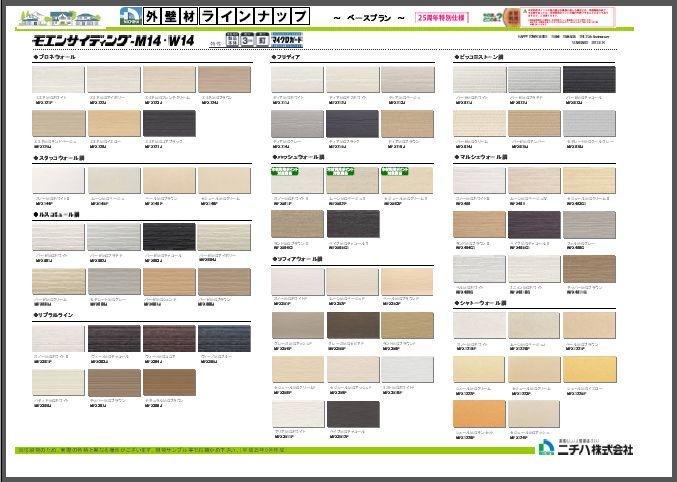Select the first white swatch under リブラルライン
677x482 pixels.
[x=58, y=339]
